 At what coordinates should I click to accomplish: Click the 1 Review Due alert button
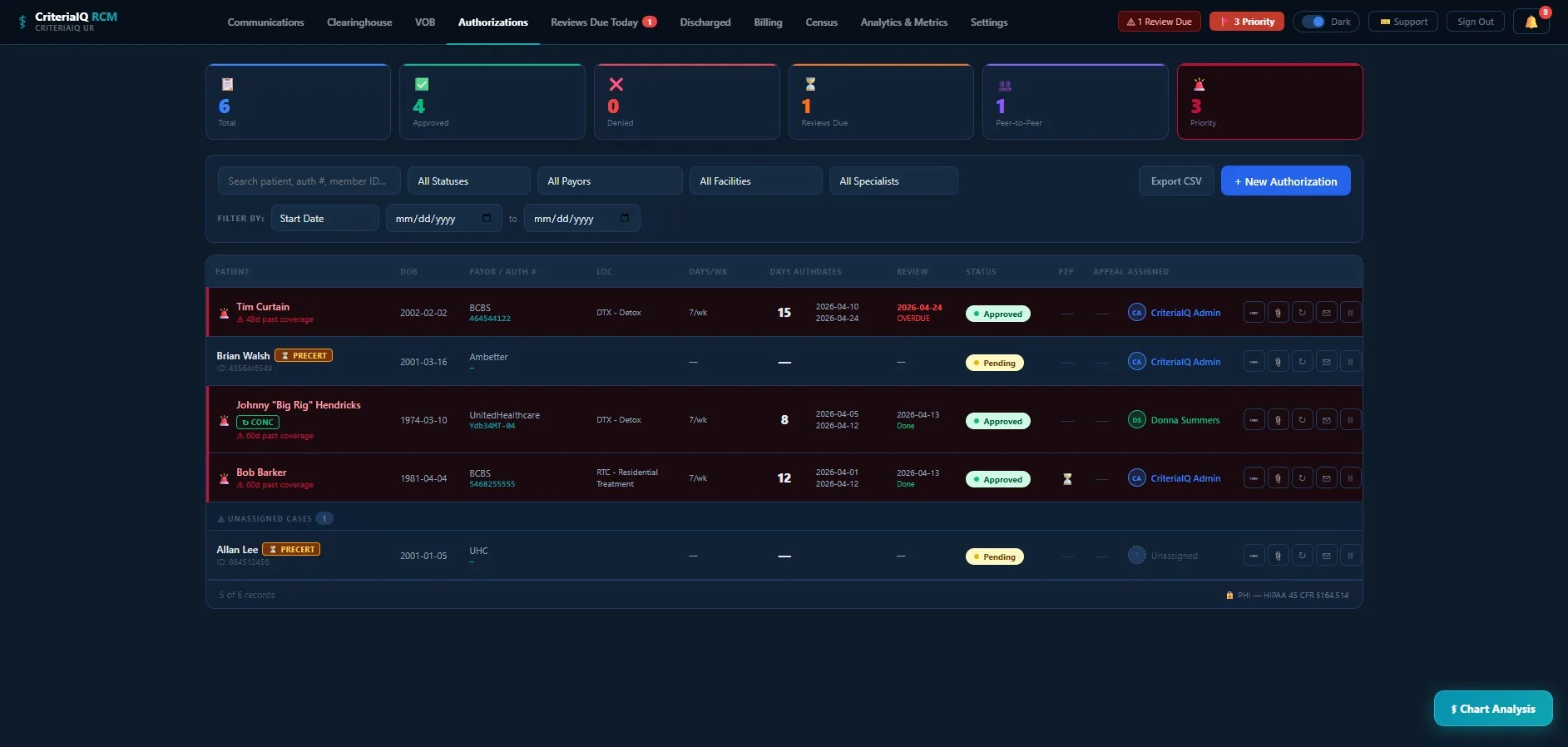(1159, 22)
